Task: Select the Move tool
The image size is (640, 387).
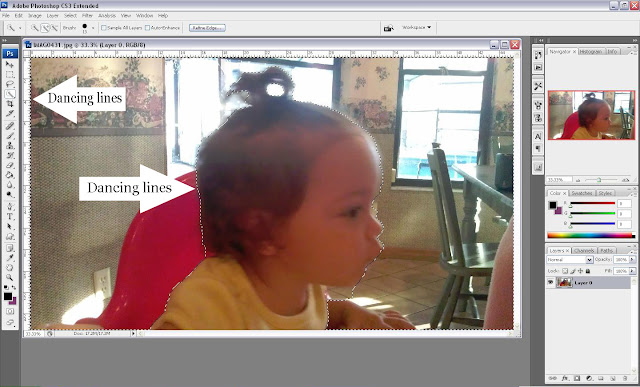Action: point(10,64)
